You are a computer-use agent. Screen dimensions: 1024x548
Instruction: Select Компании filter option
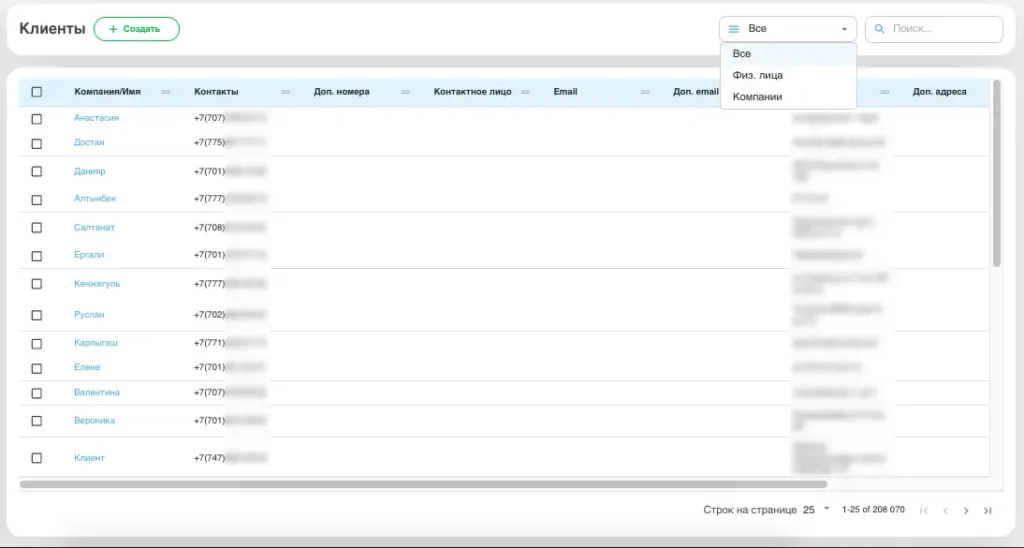pos(757,97)
